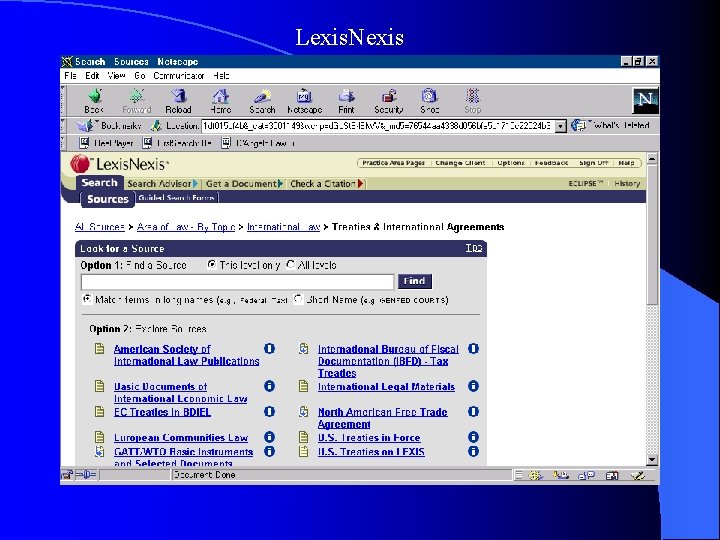720x540 pixels.
Task: Click the What's Related icon
Action: 579,125
